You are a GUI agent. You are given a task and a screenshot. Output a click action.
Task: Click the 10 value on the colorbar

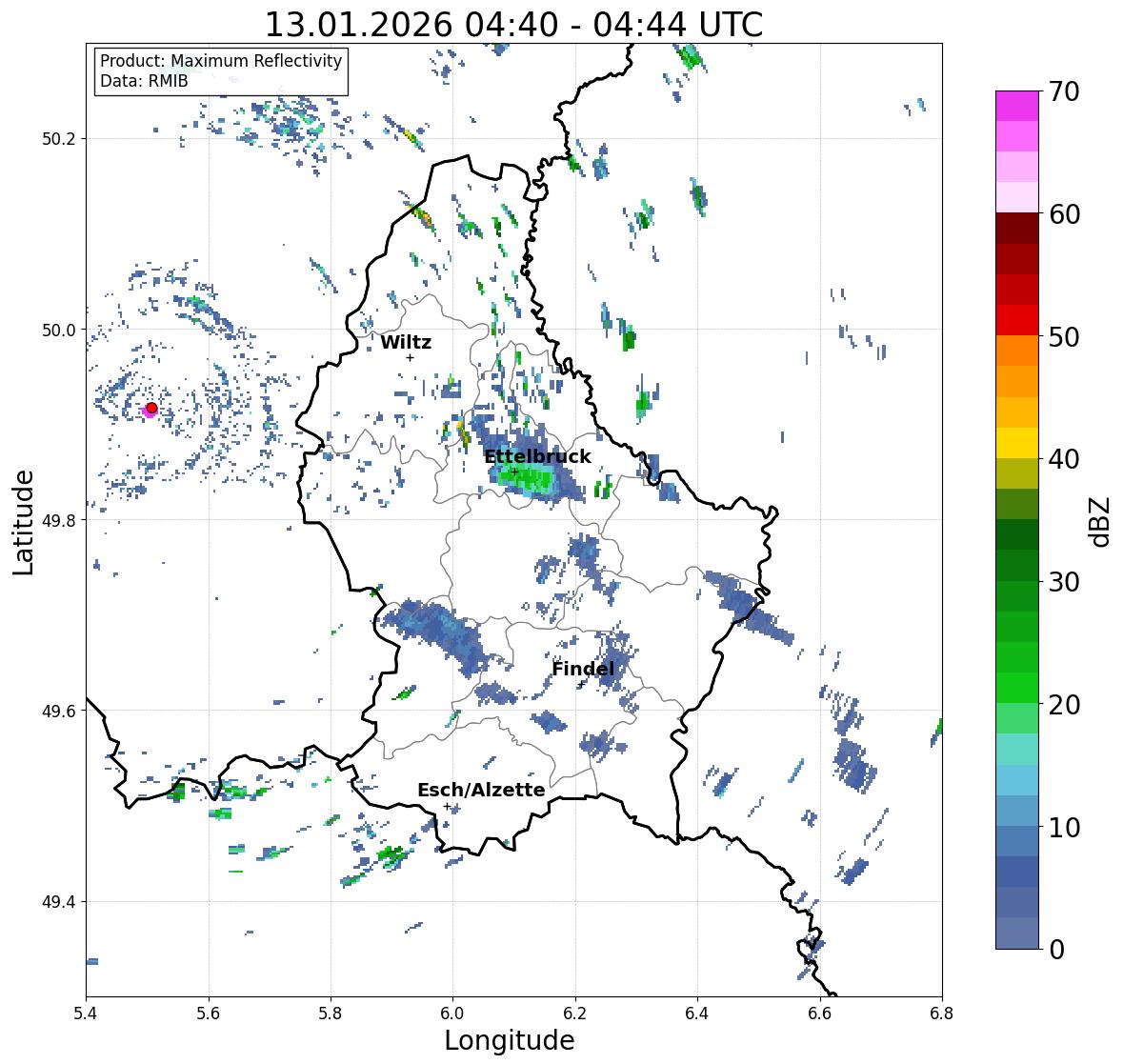(1064, 827)
